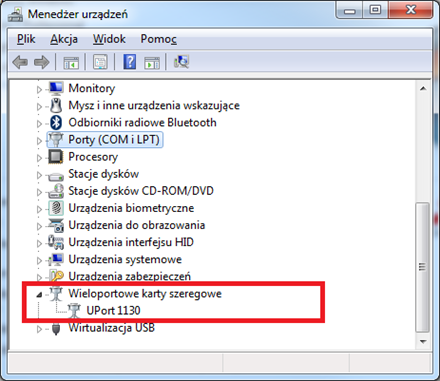The height and width of the screenshot is (381, 440).
Task: Select Mysz i inne urządzenia wskazujące
Action: pyautogui.click(x=154, y=105)
